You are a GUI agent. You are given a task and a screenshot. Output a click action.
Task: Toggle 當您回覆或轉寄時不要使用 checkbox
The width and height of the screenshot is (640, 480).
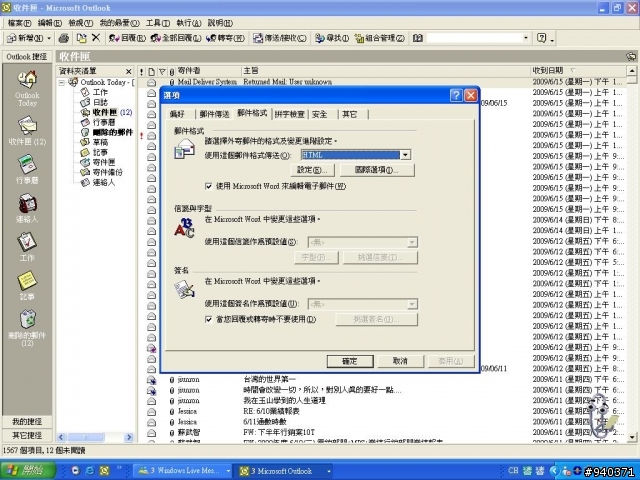209,319
